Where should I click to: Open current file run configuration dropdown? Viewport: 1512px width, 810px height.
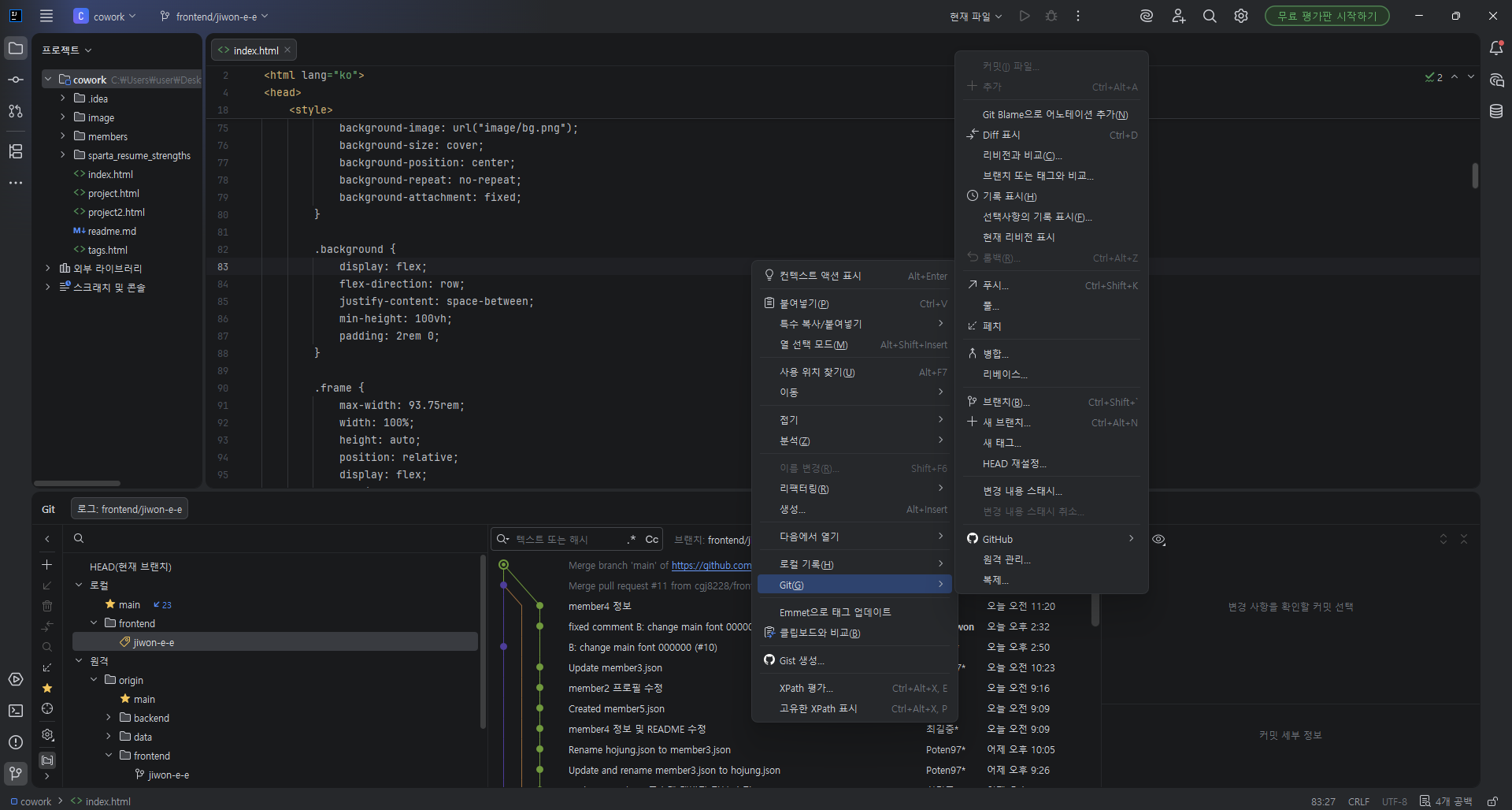[x=976, y=16]
